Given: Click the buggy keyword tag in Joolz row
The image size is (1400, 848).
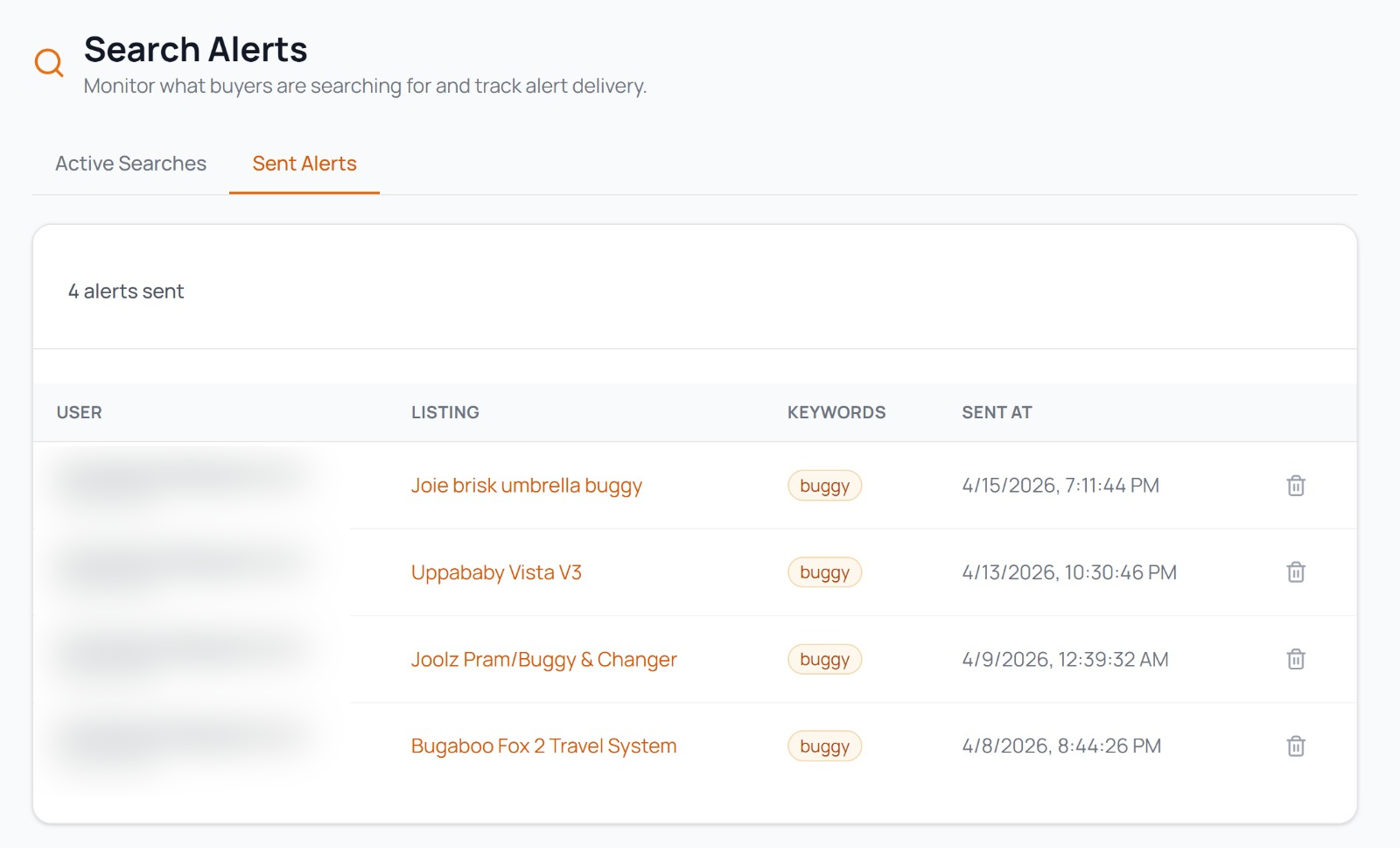Looking at the screenshot, I should click(x=825, y=659).
